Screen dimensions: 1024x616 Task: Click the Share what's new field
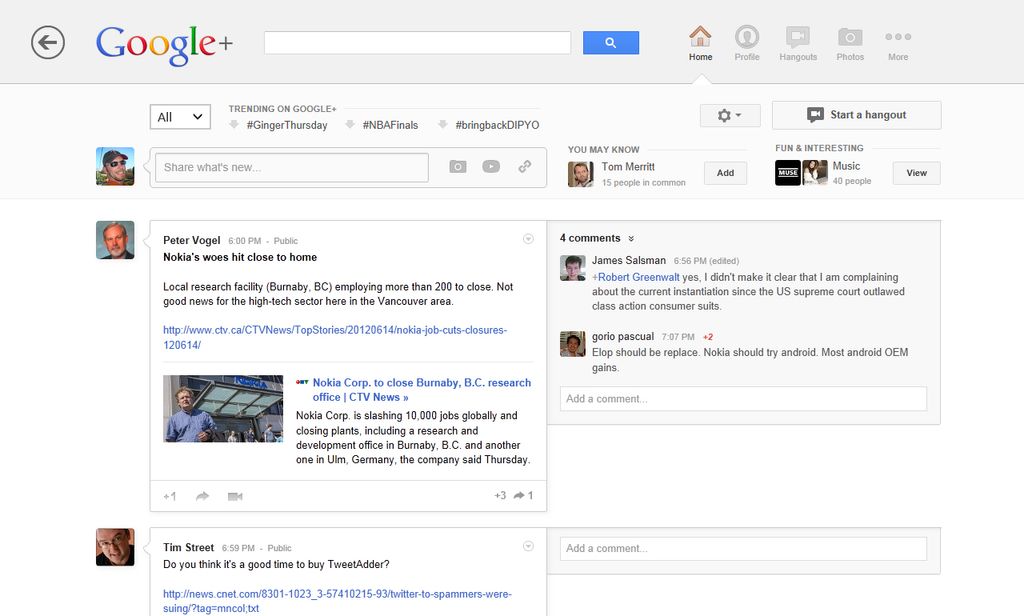pos(292,167)
